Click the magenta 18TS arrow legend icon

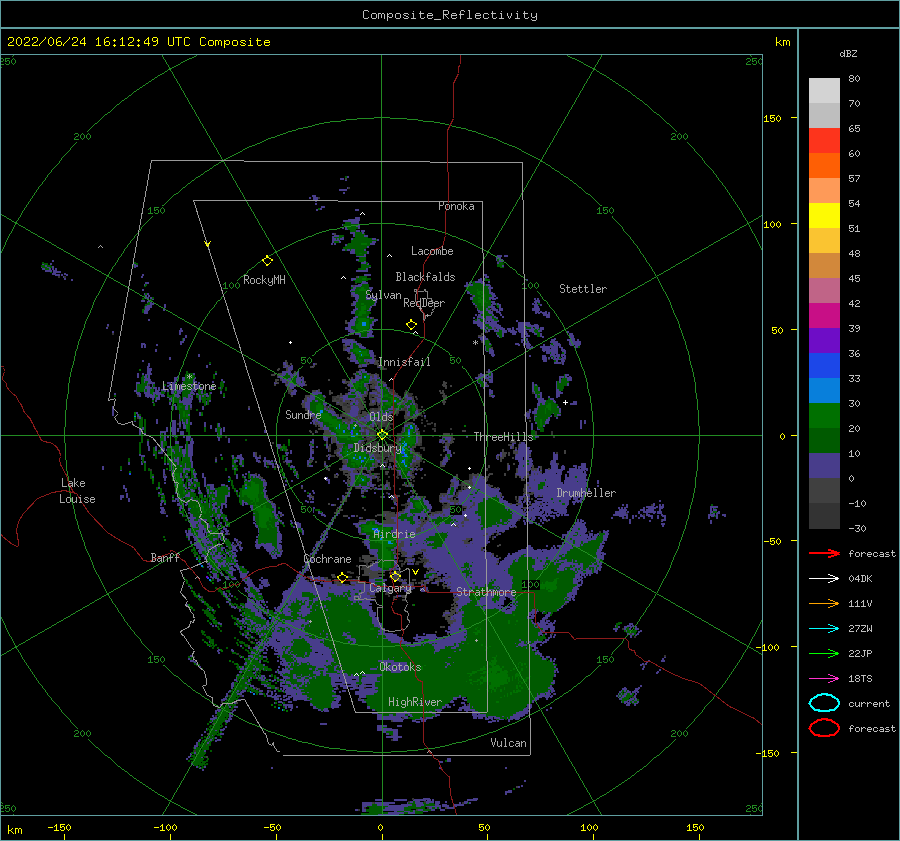824,679
